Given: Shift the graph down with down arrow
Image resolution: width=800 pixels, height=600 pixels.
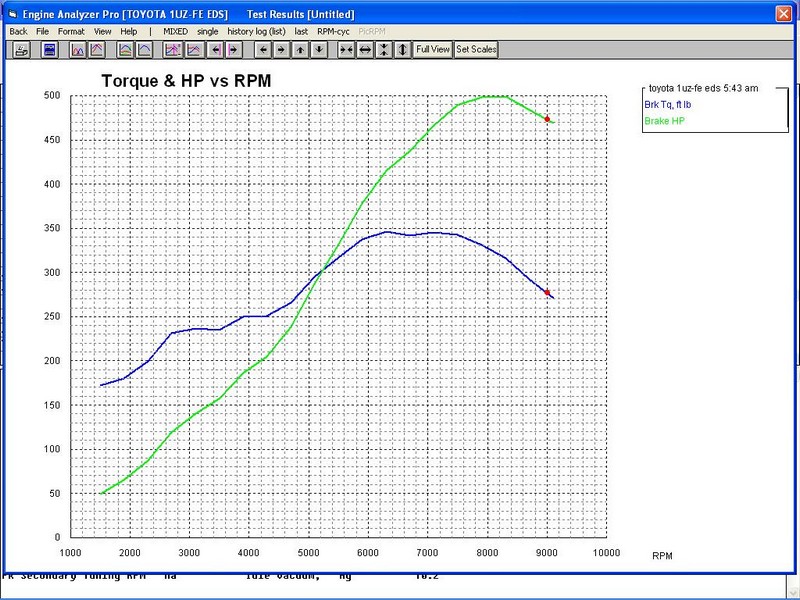Looking at the screenshot, I should (x=319, y=49).
